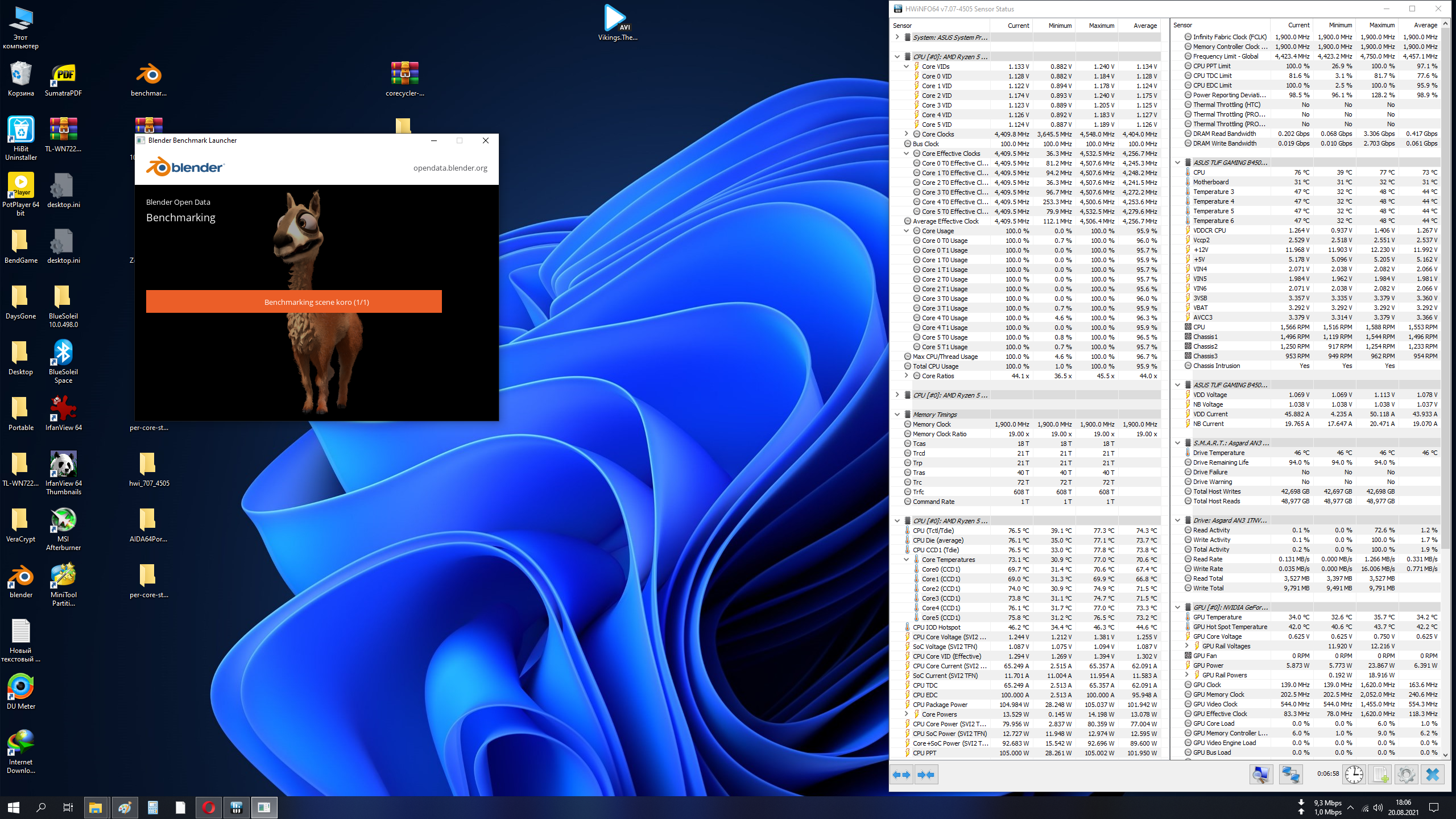Expand the GPU Rail Voltages node

pos(1186,646)
